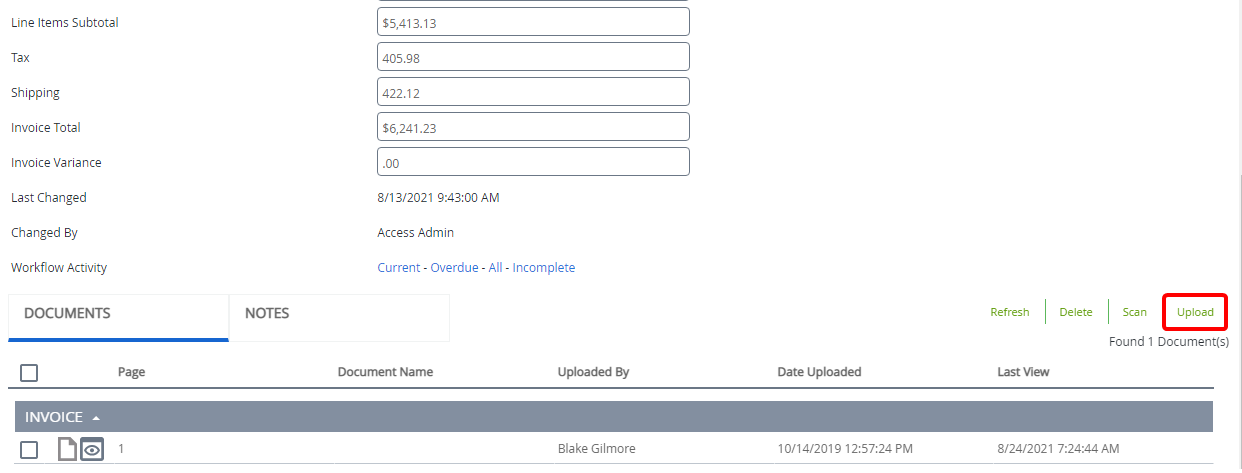This screenshot has width=1242, height=473.
Task: Refresh the documents list
Action: coord(1009,312)
